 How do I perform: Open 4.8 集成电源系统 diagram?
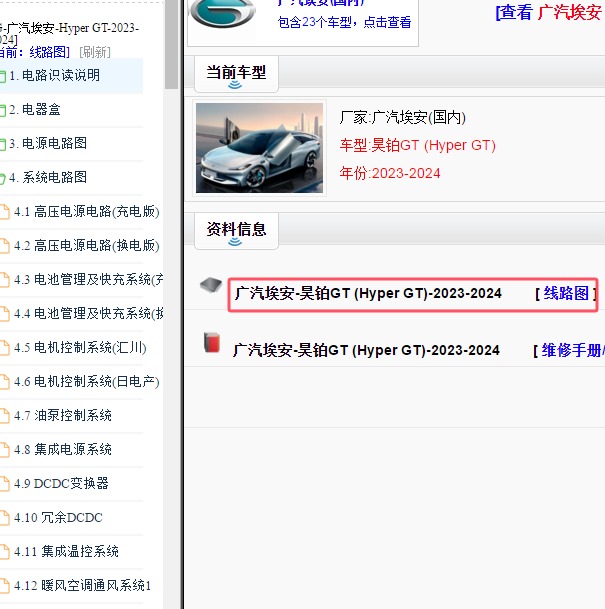point(63,449)
